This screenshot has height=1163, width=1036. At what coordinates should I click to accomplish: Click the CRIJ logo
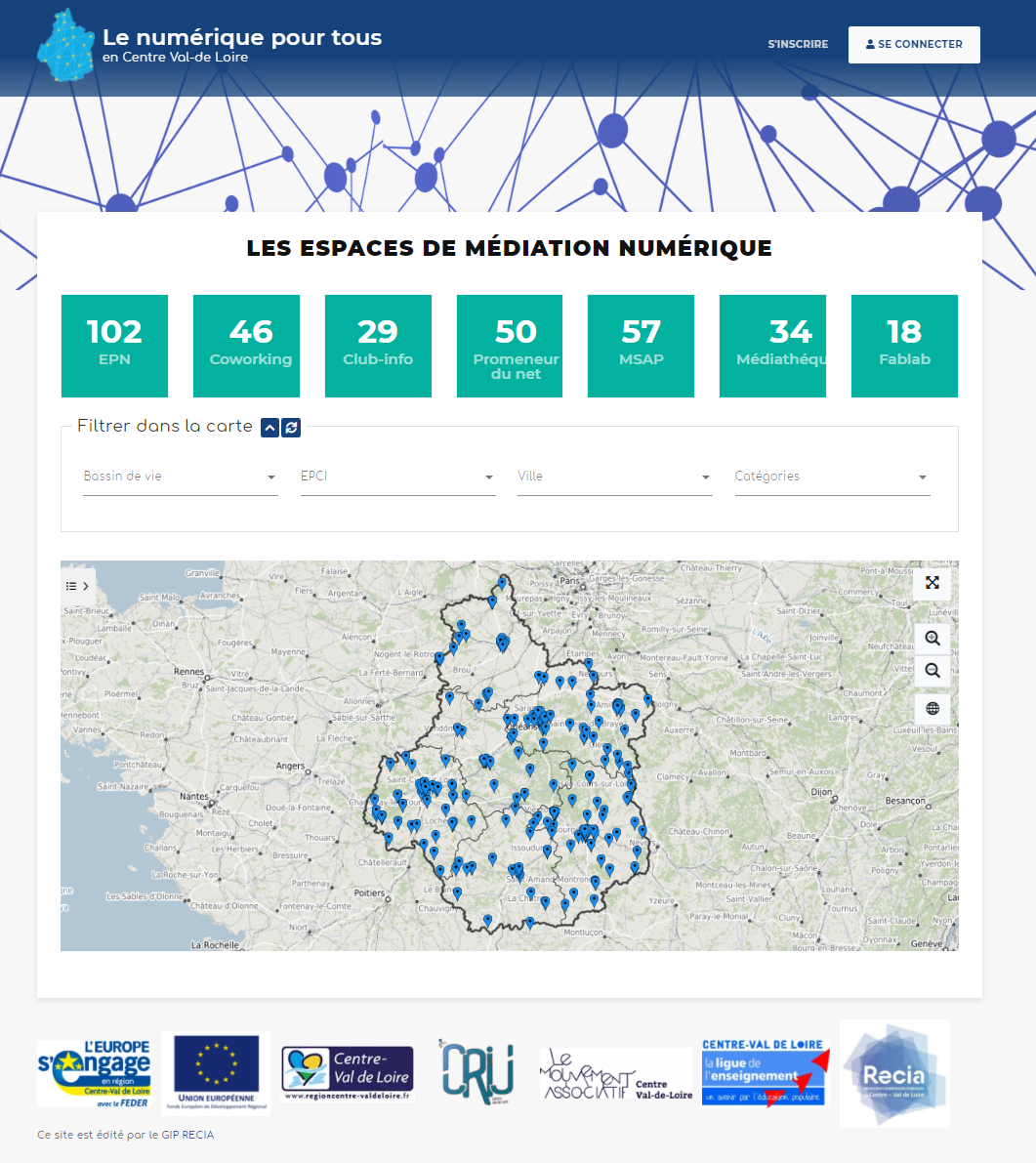click(x=477, y=1072)
